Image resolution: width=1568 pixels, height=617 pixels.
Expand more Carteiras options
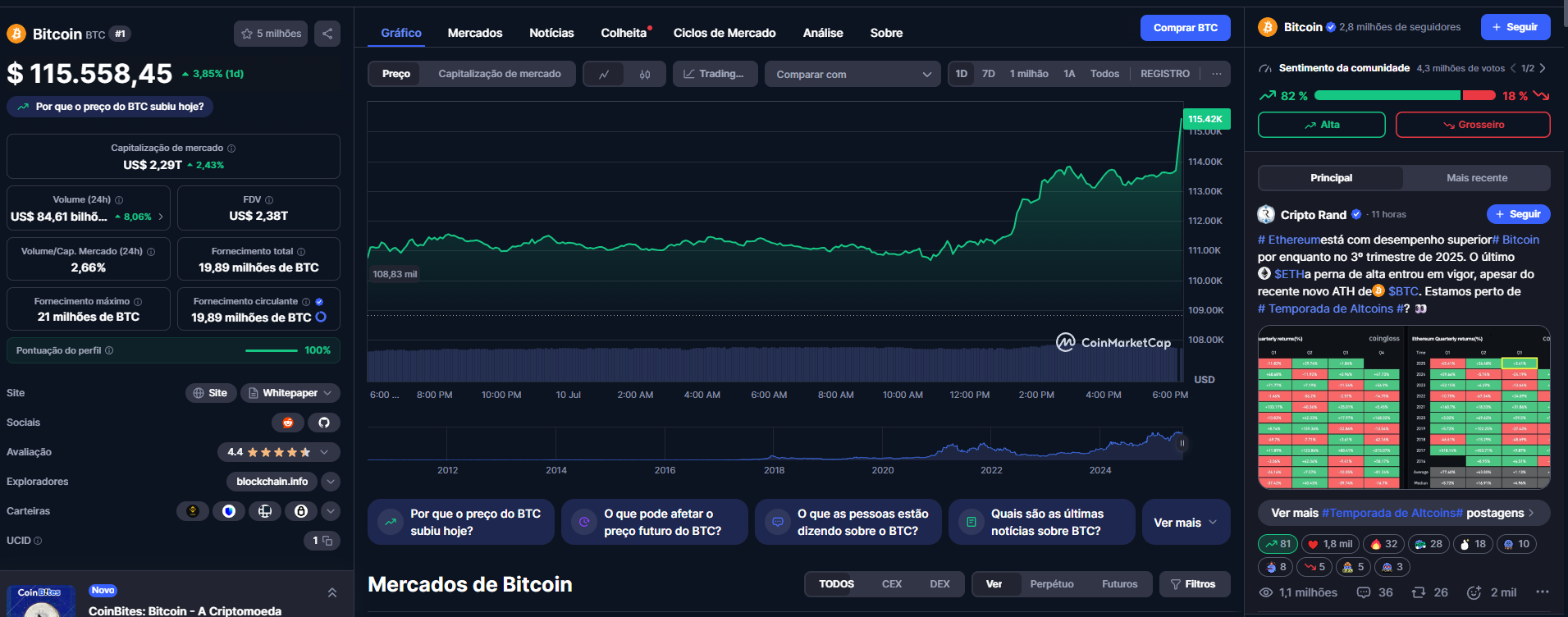(331, 511)
